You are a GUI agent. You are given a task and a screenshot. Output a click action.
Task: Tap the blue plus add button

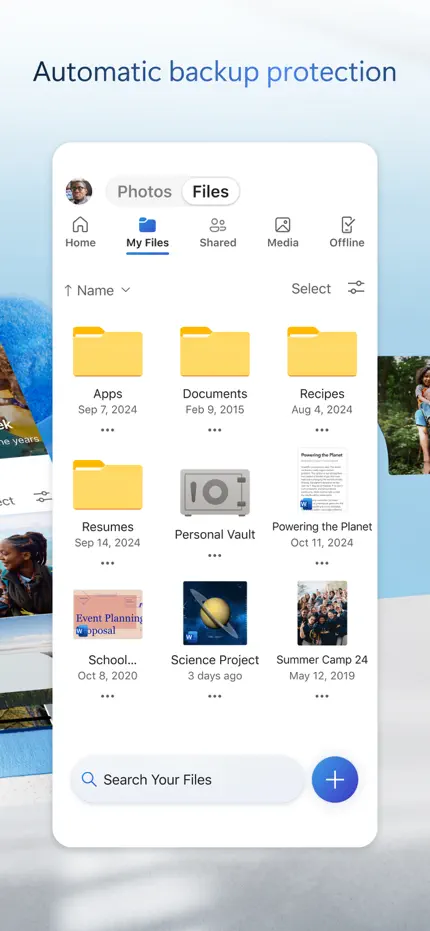[x=335, y=780]
